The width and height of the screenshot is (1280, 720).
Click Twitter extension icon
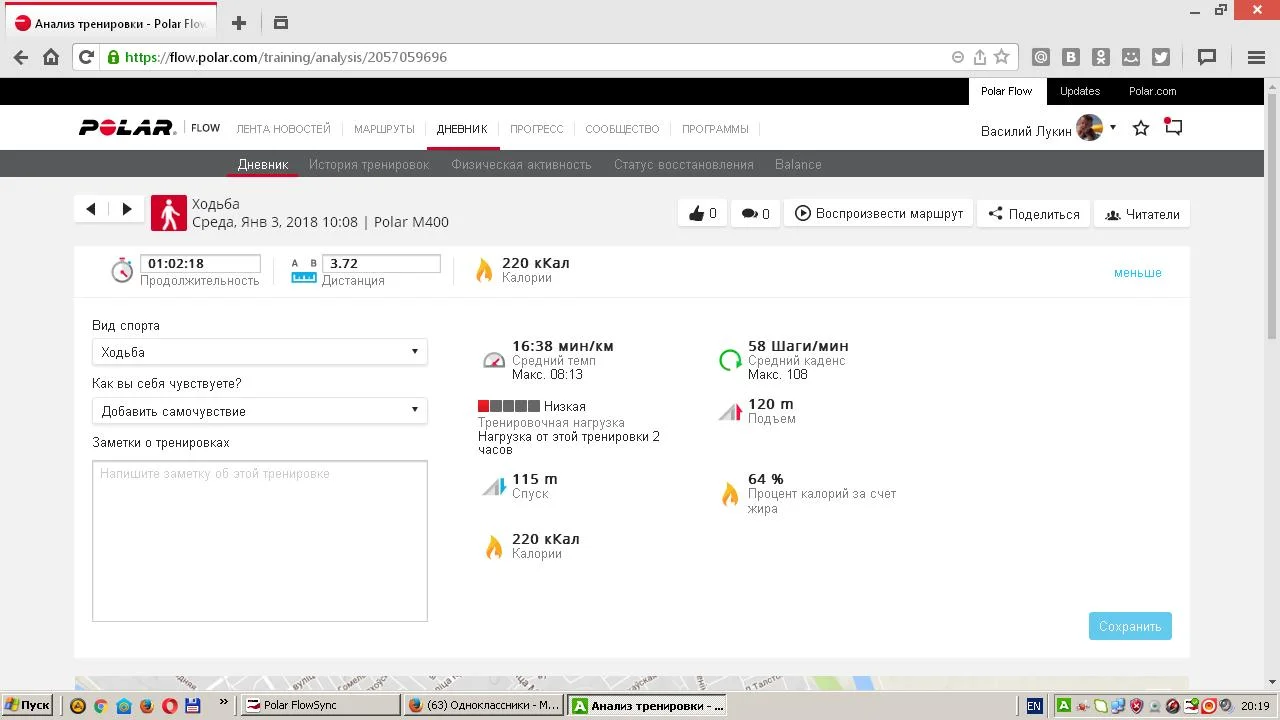tap(1161, 57)
